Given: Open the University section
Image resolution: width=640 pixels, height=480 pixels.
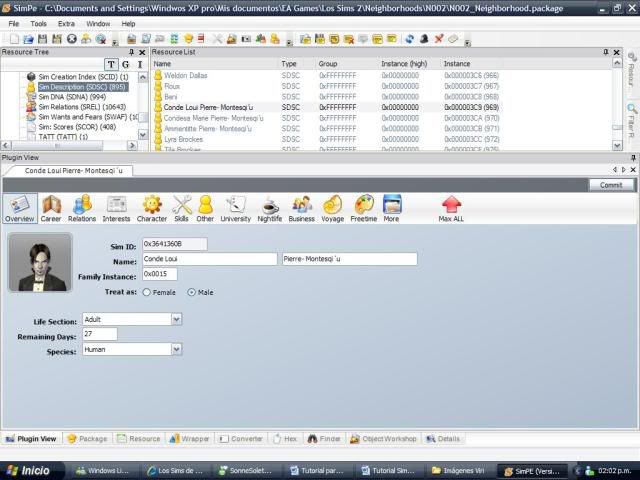Looking at the screenshot, I should click(236, 209).
